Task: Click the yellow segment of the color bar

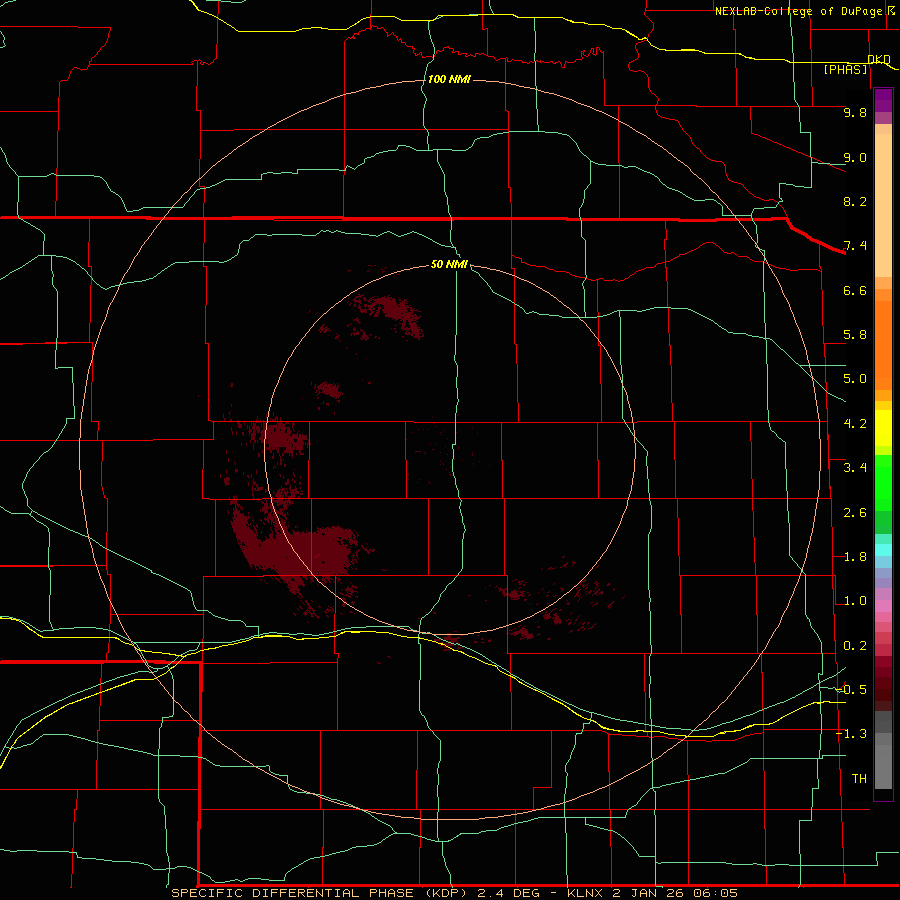Action: pos(883,428)
